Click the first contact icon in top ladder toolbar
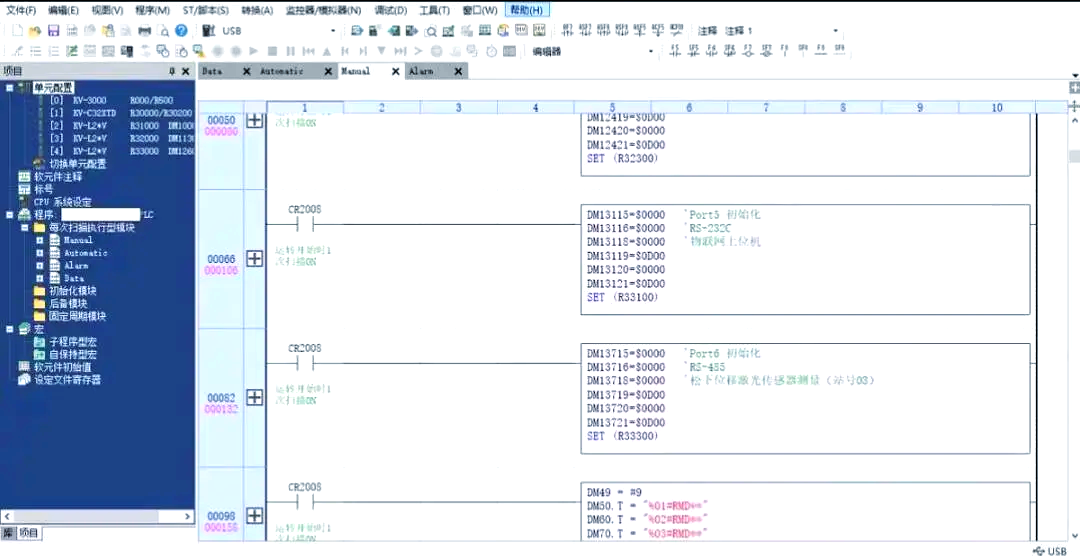Screen dimensions: 1080x556 567,30
